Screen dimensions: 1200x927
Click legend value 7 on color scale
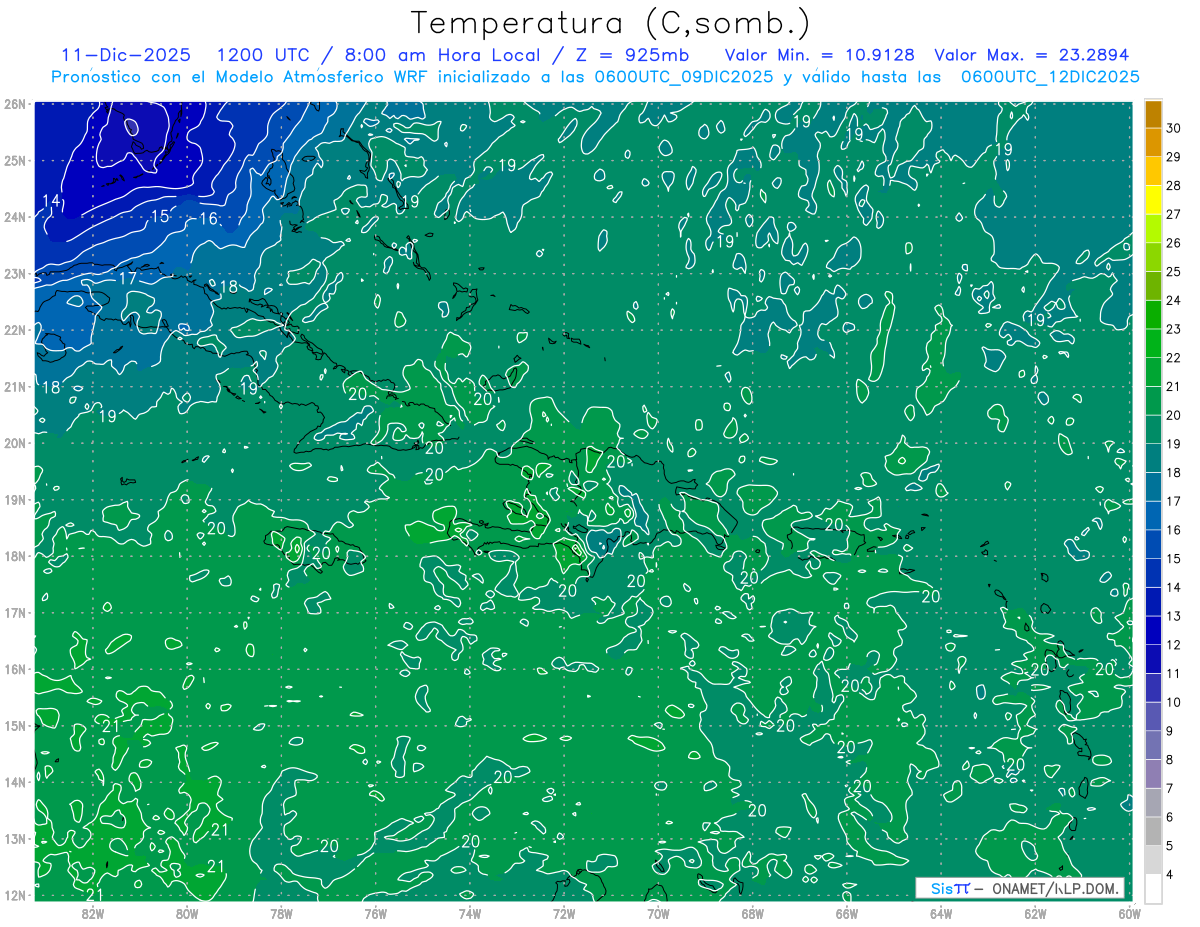pyautogui.click(x=1170, y=788)
